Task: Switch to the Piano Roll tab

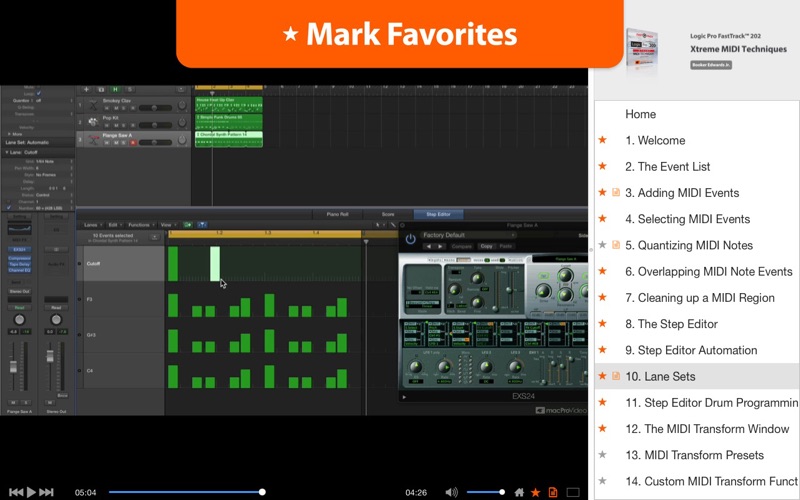Action: [x=337, y=214]
